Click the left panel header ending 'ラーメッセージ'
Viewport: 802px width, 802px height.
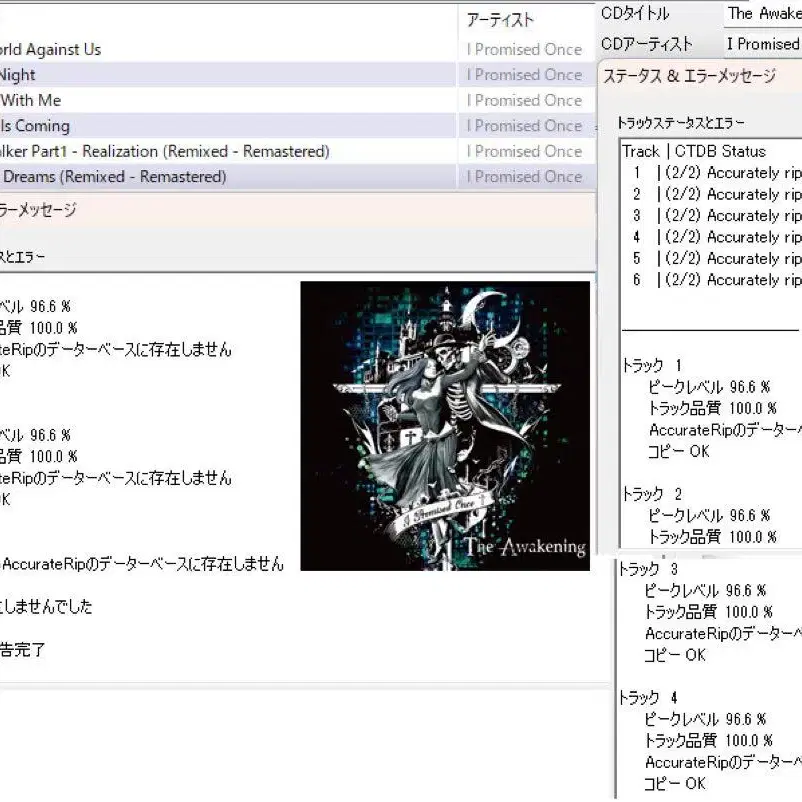38,210
